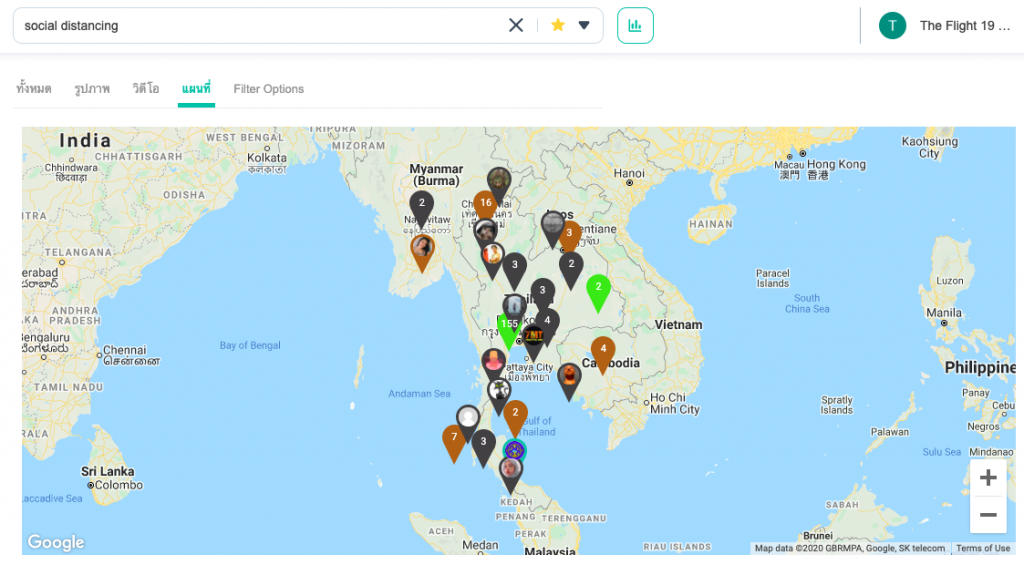Switch to the วิดีโอ tab

(x=146, y=88)
